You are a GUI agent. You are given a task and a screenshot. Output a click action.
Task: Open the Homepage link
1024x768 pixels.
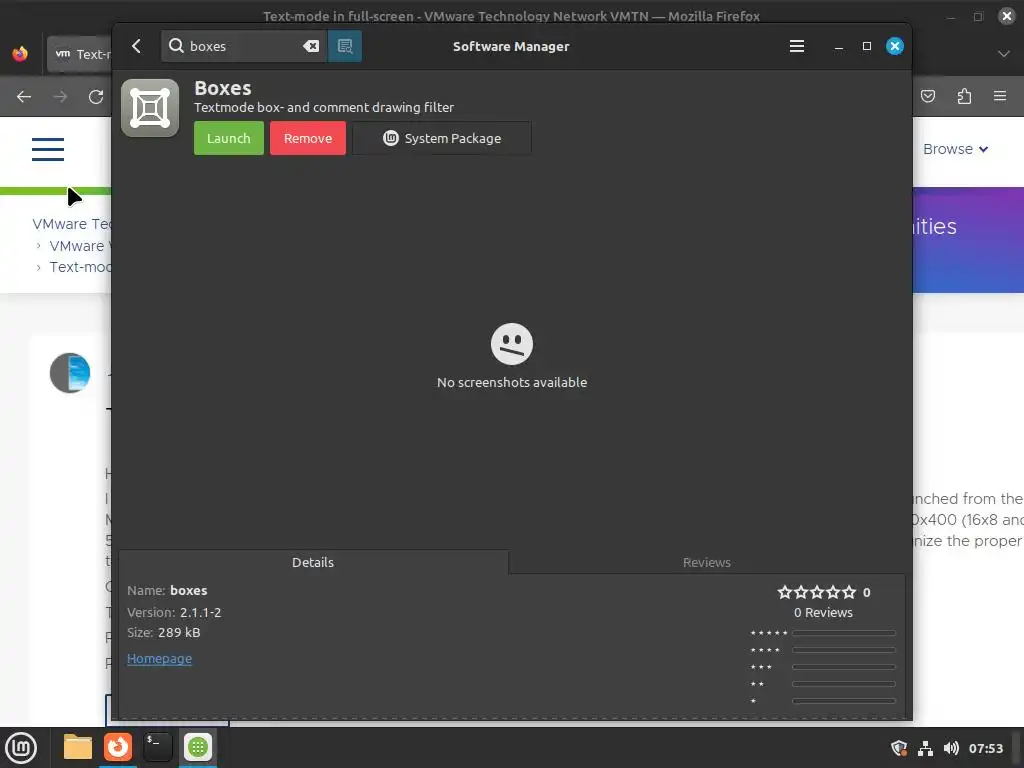(x=159, y=658)
